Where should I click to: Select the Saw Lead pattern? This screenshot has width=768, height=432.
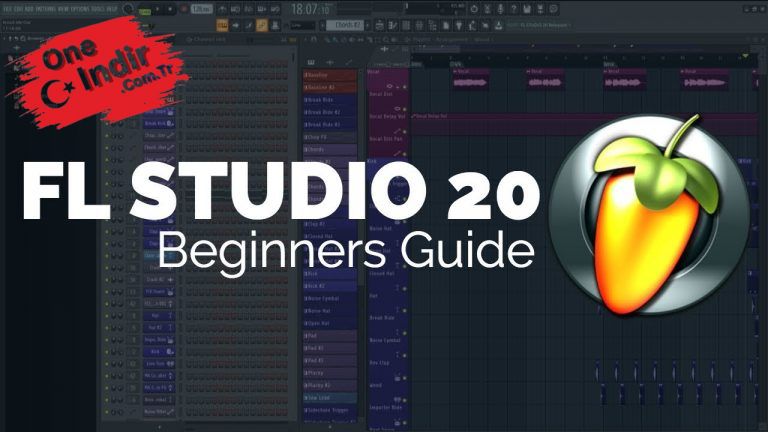pyautogui.click(x=330, y=398)
